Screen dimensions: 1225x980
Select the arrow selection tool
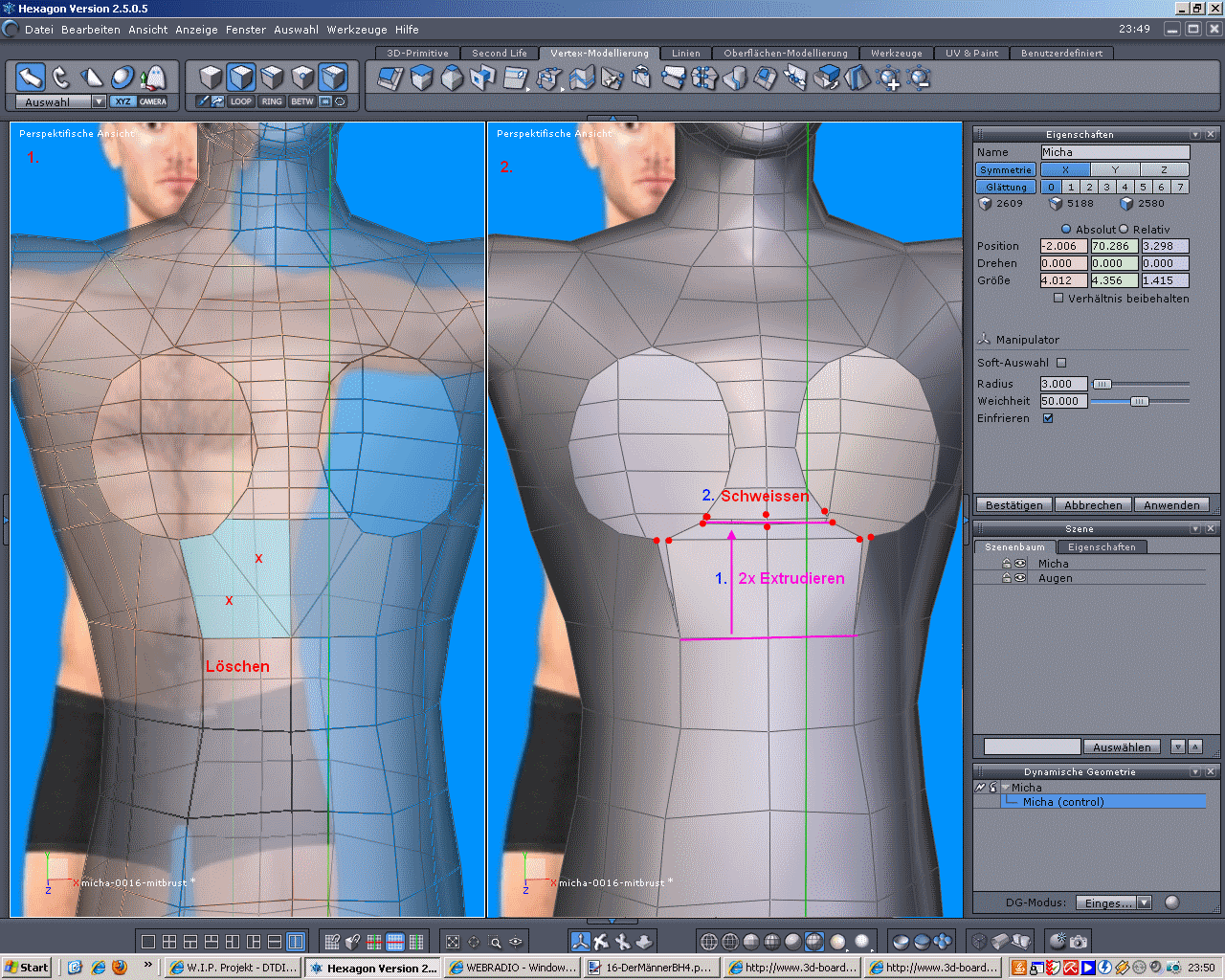point(31,77)
